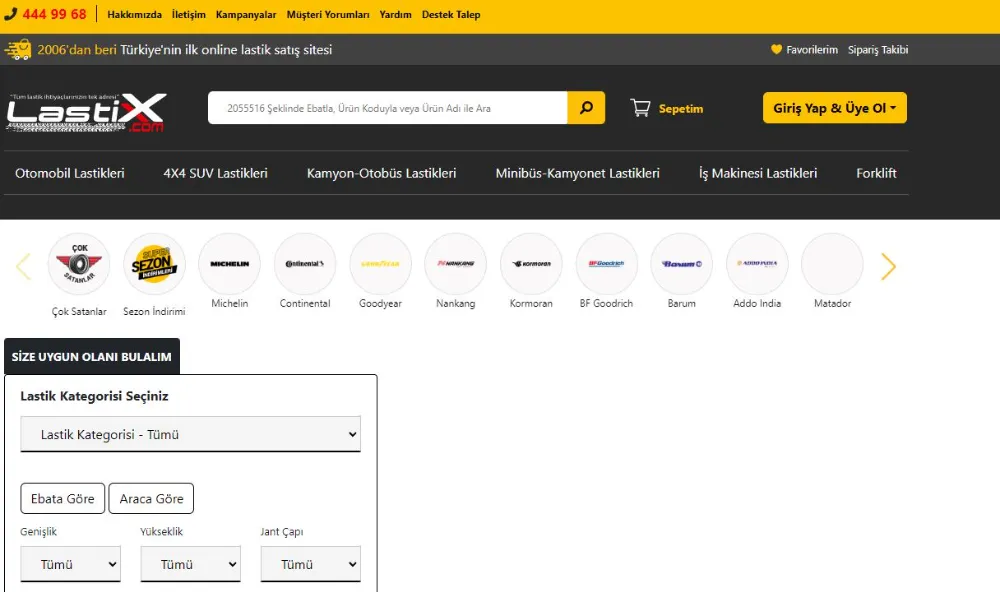
Task: Click the Addo India label text
Action: pos(757,303)
